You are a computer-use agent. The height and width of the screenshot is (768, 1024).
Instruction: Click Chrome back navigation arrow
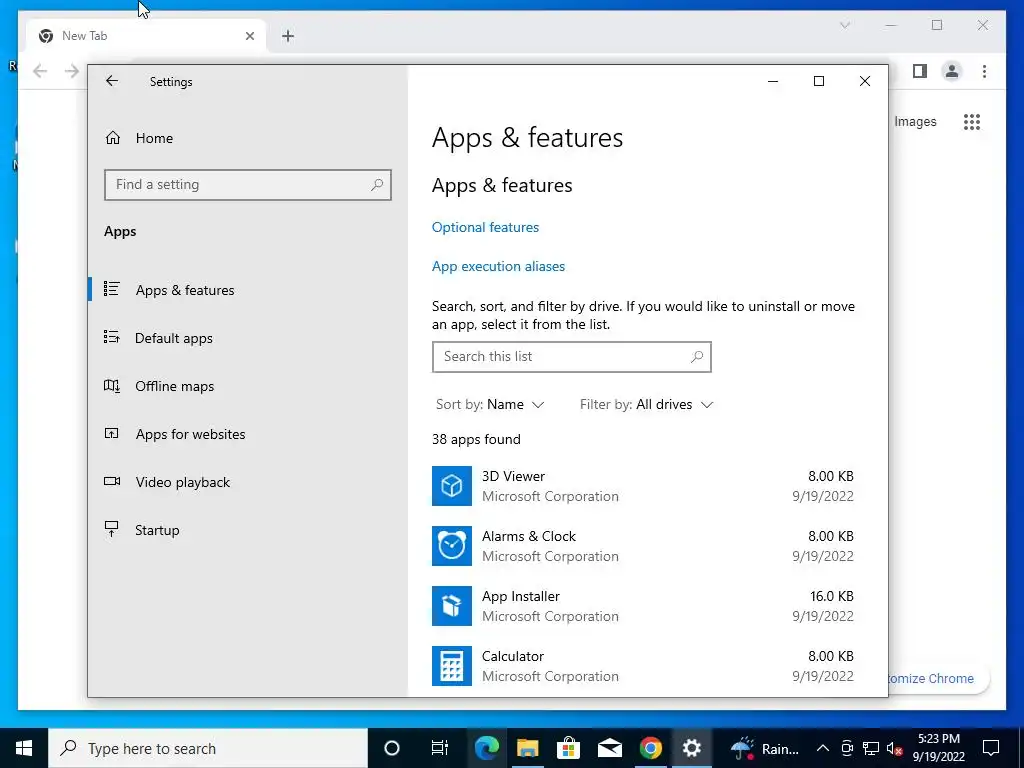click(40, 71)
